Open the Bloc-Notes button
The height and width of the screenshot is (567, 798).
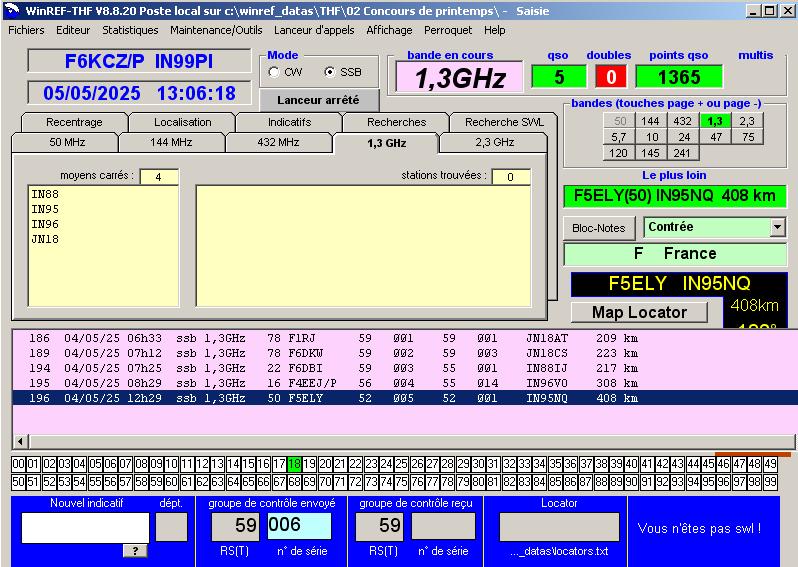[x=599, y=228]
